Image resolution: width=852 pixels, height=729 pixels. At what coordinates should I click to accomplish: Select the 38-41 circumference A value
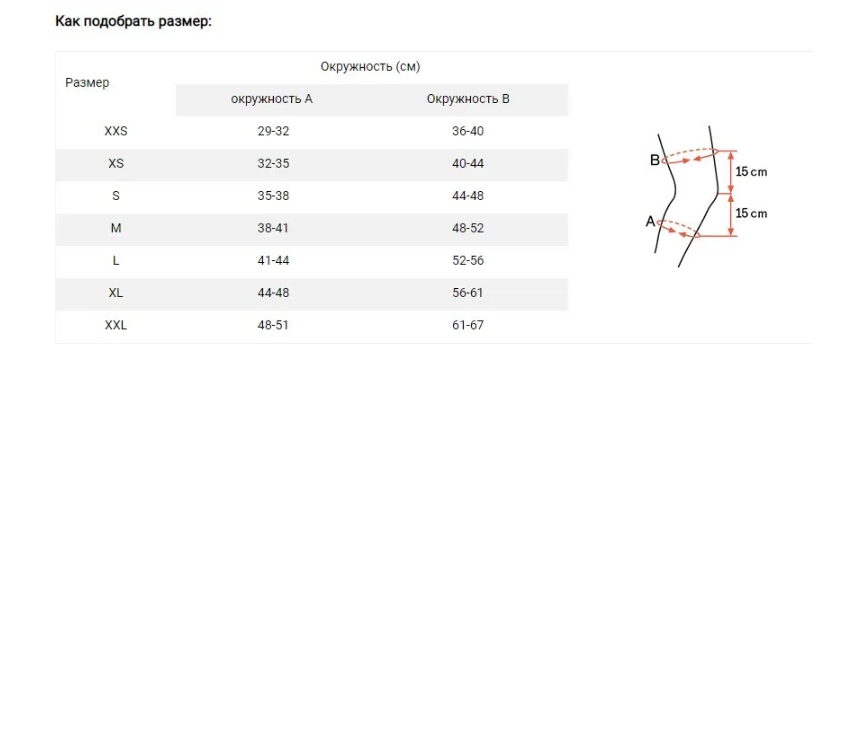coord(273,228)
